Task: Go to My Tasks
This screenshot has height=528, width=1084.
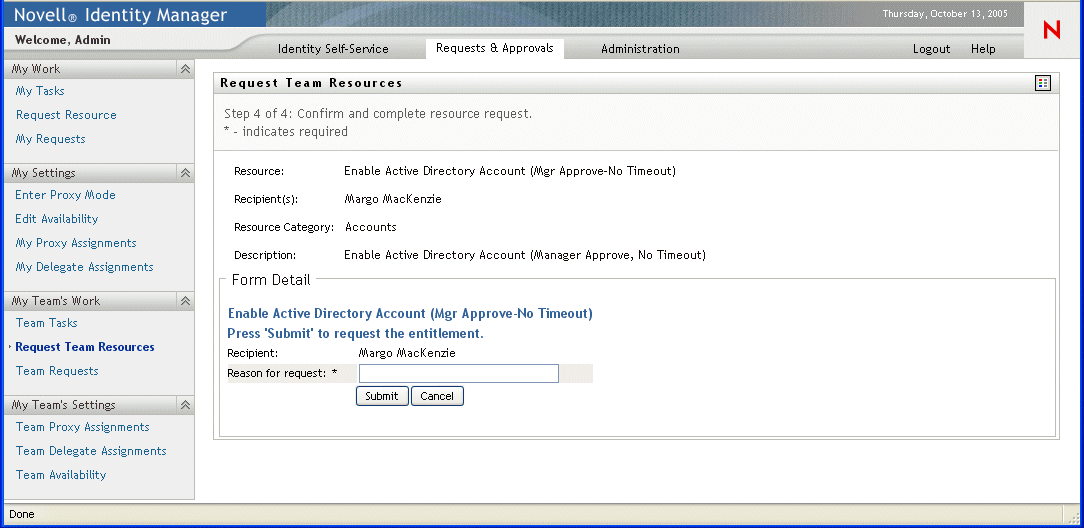Action: (x=40, y=91)
